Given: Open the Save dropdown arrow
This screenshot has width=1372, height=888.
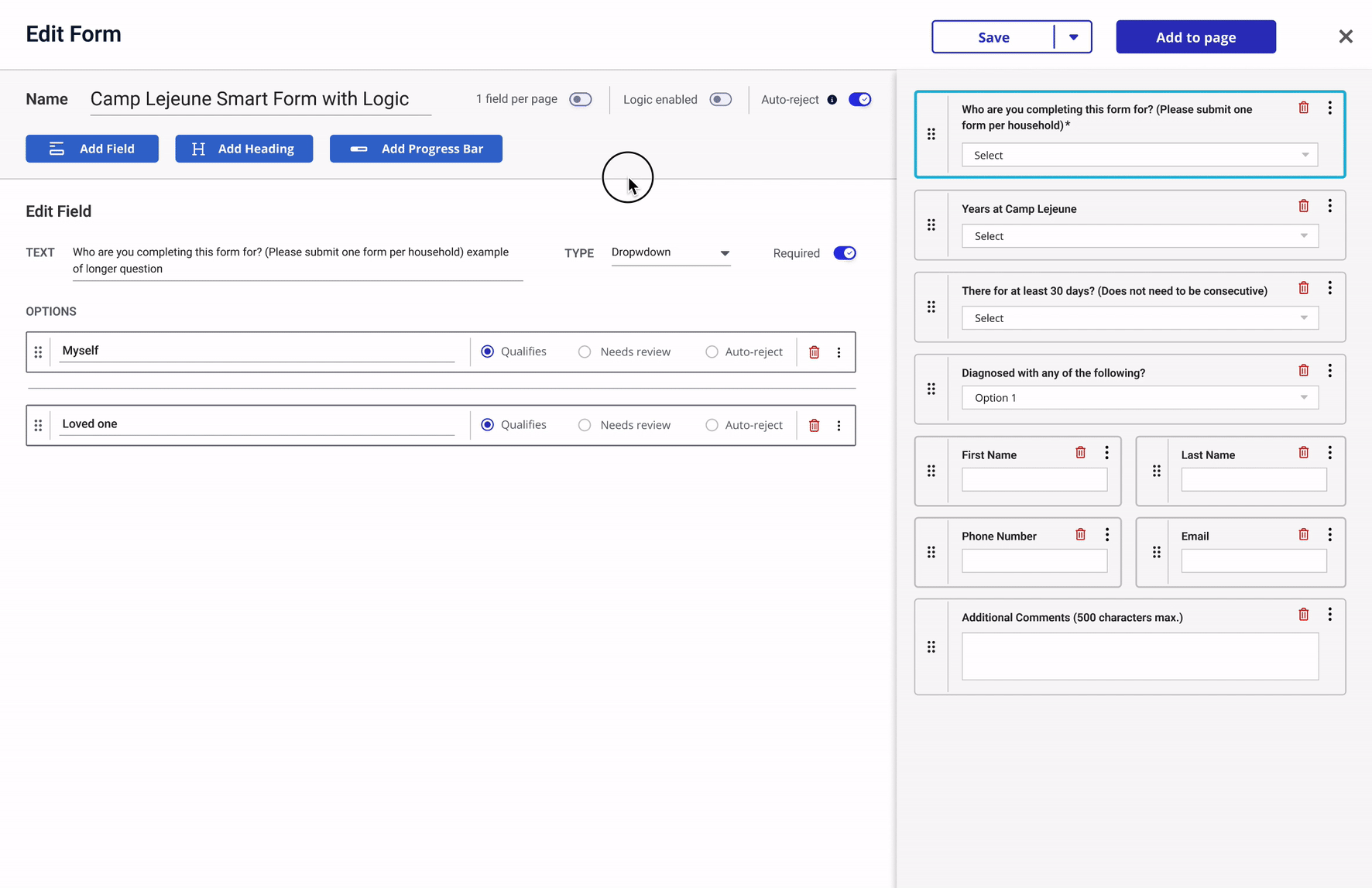Looking at the screenshot, I should [1073, 37].
